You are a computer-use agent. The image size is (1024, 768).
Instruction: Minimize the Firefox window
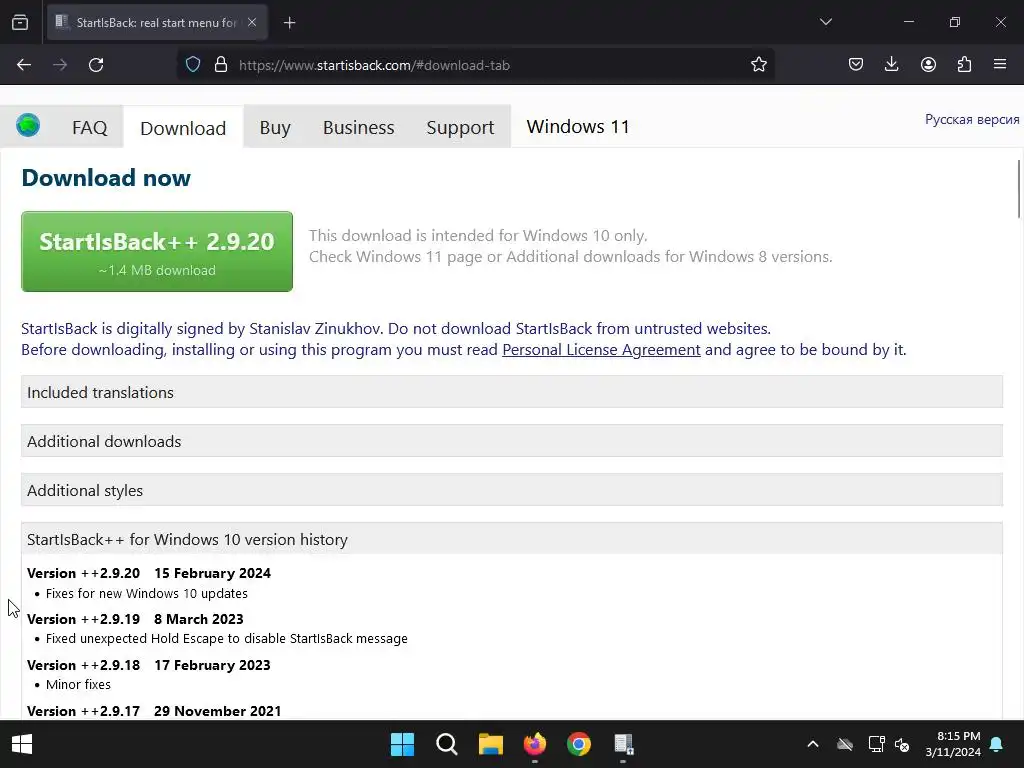tap(909, 22)
